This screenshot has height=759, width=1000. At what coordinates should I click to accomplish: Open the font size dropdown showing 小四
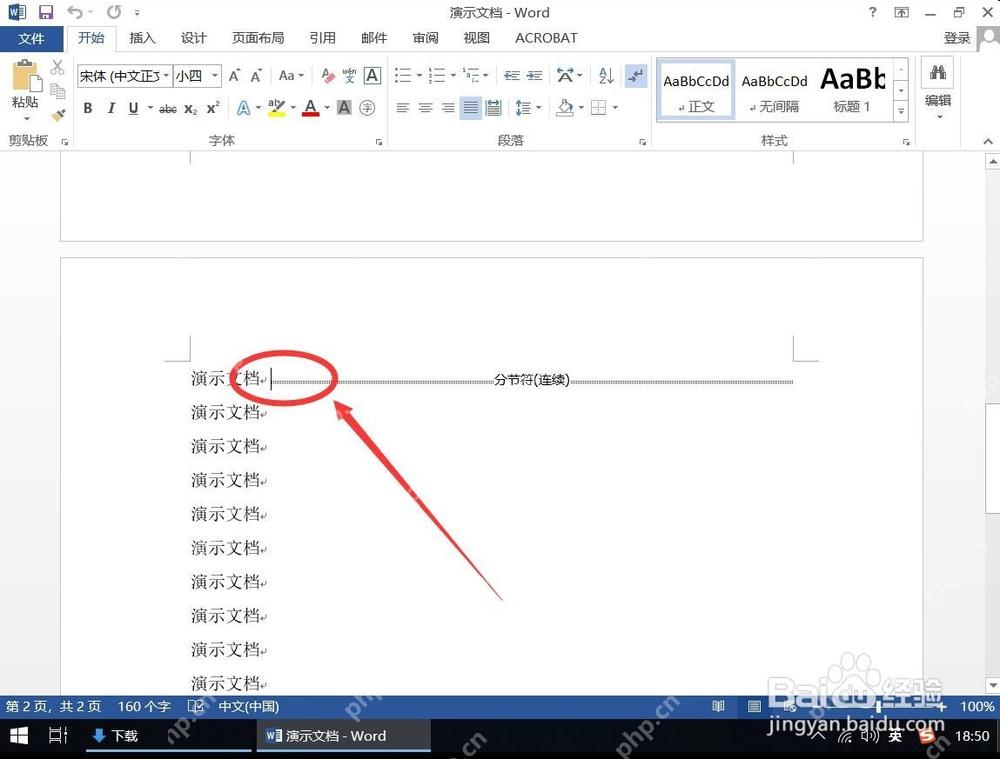(x=215, y=76)
